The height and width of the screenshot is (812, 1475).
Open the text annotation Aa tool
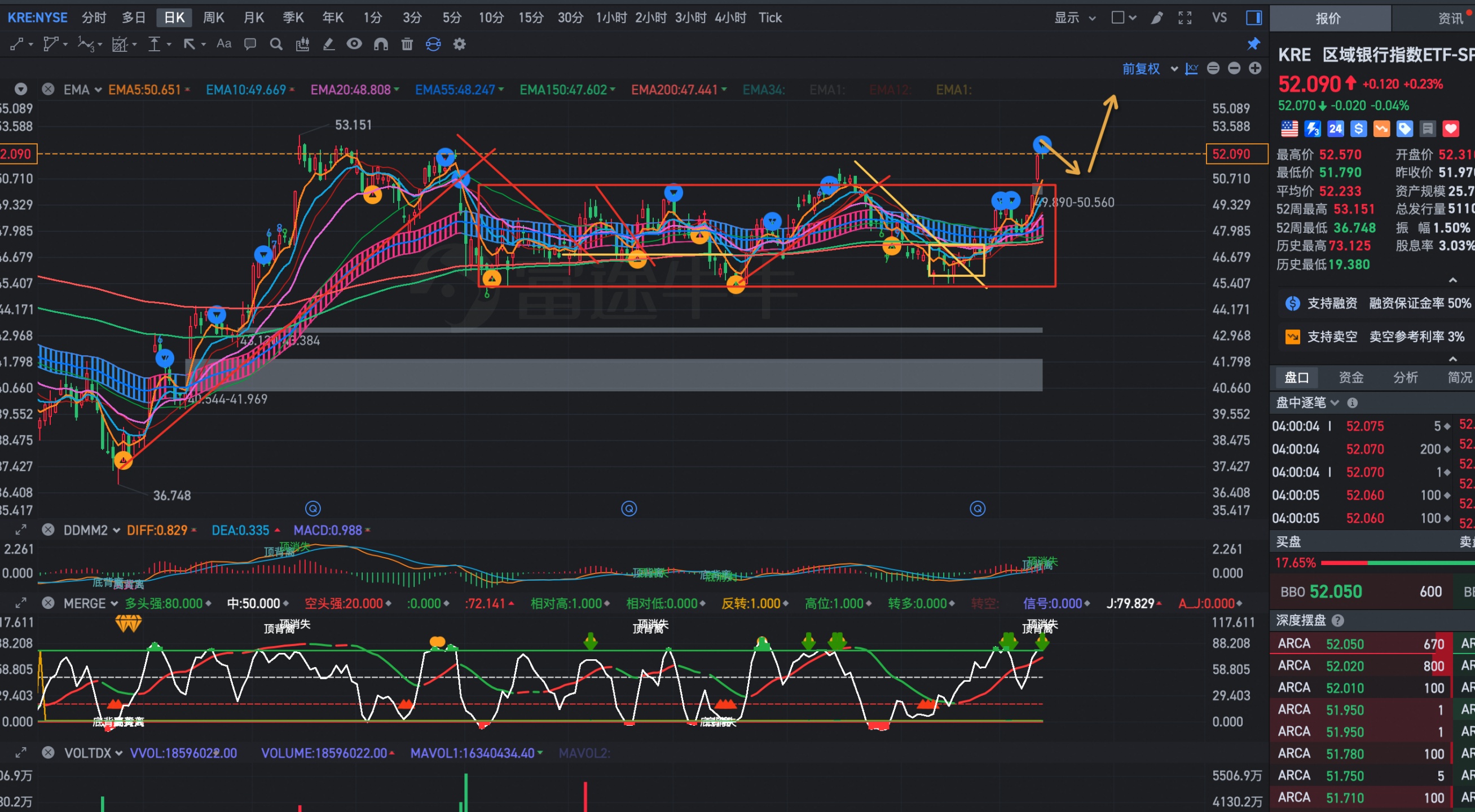pos(224,44)
